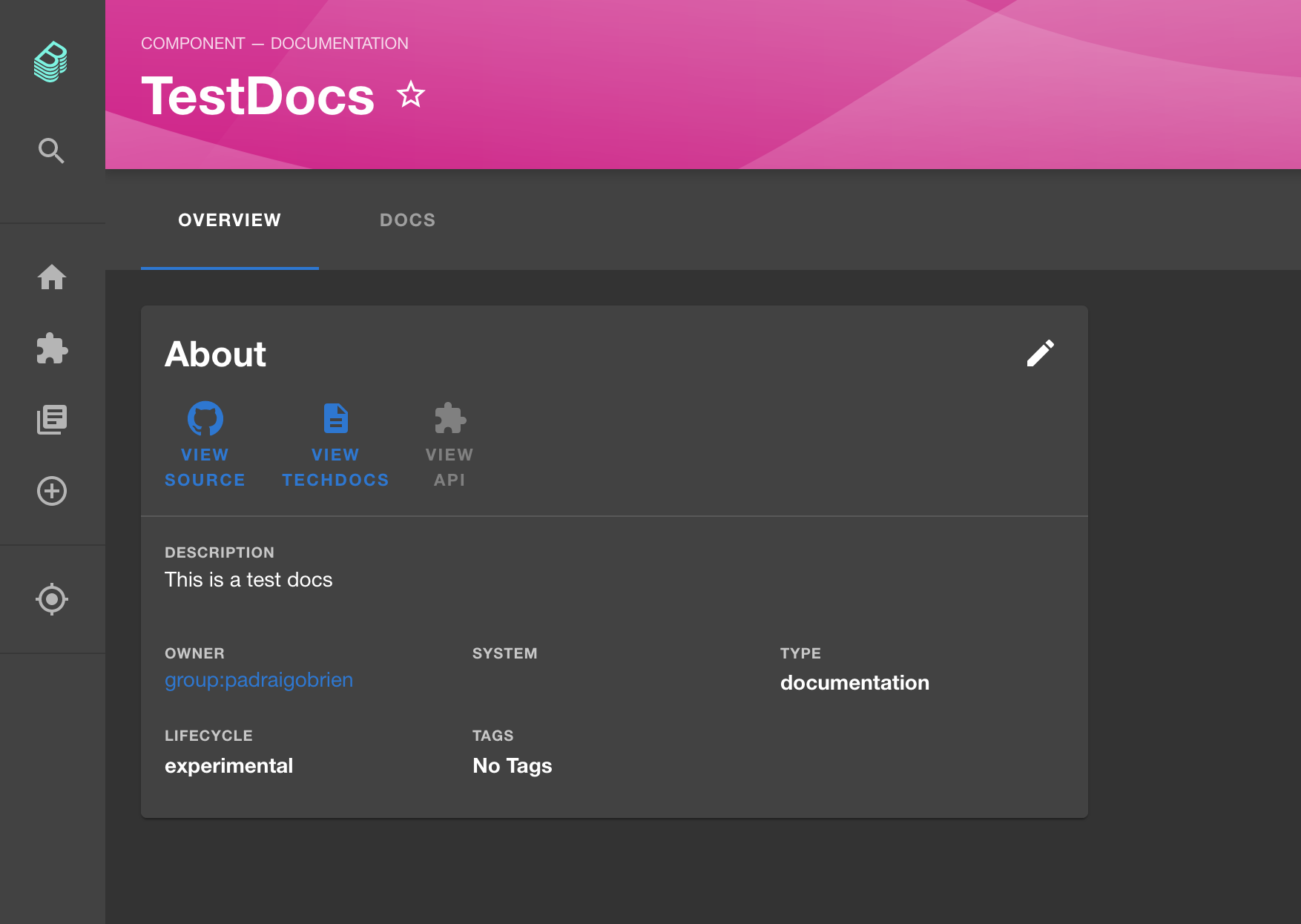Click the Create plus-circle sidebar icon
Screen dimensions: 1301x924
[52, 491]
